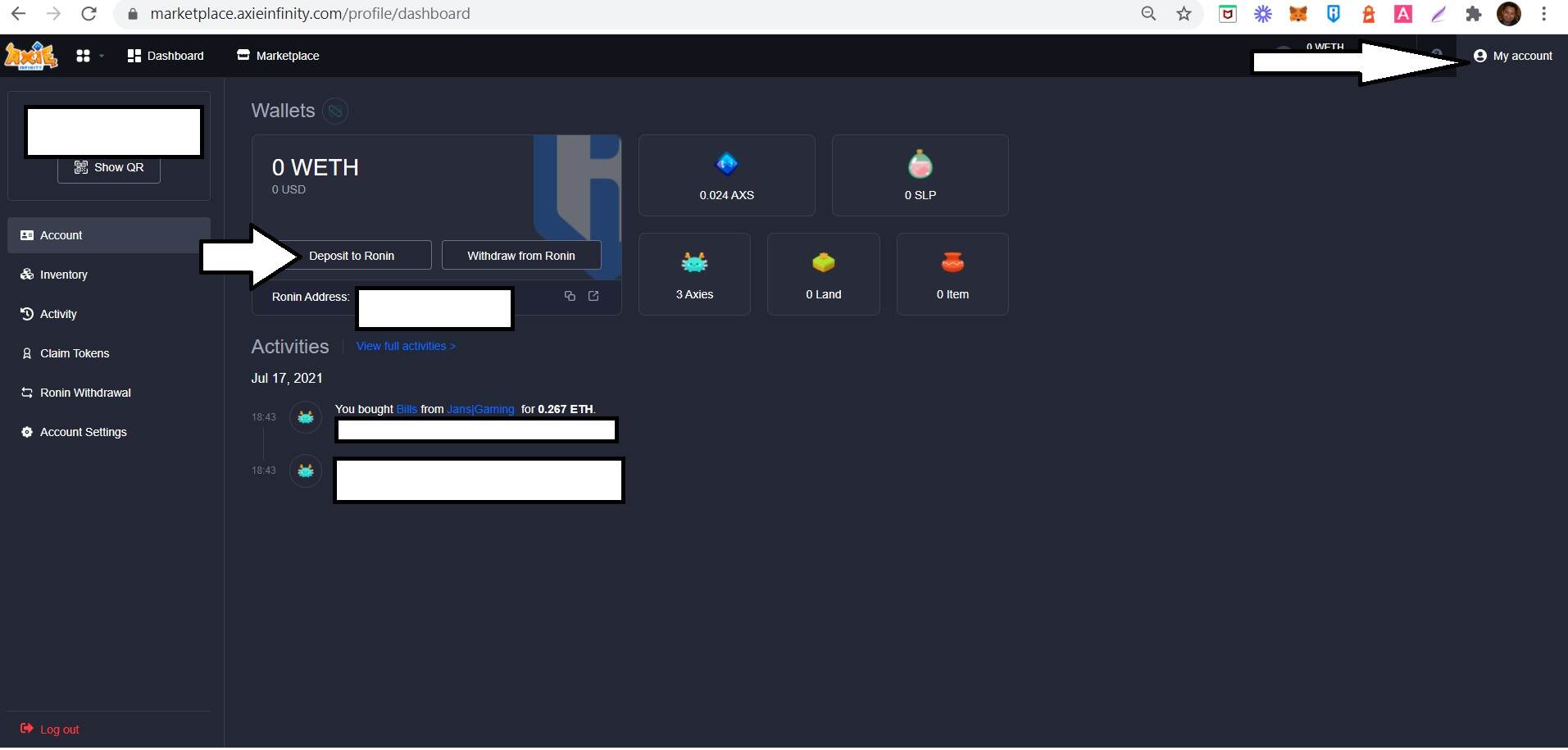Click the site lock icon

[x=133, y=14]
